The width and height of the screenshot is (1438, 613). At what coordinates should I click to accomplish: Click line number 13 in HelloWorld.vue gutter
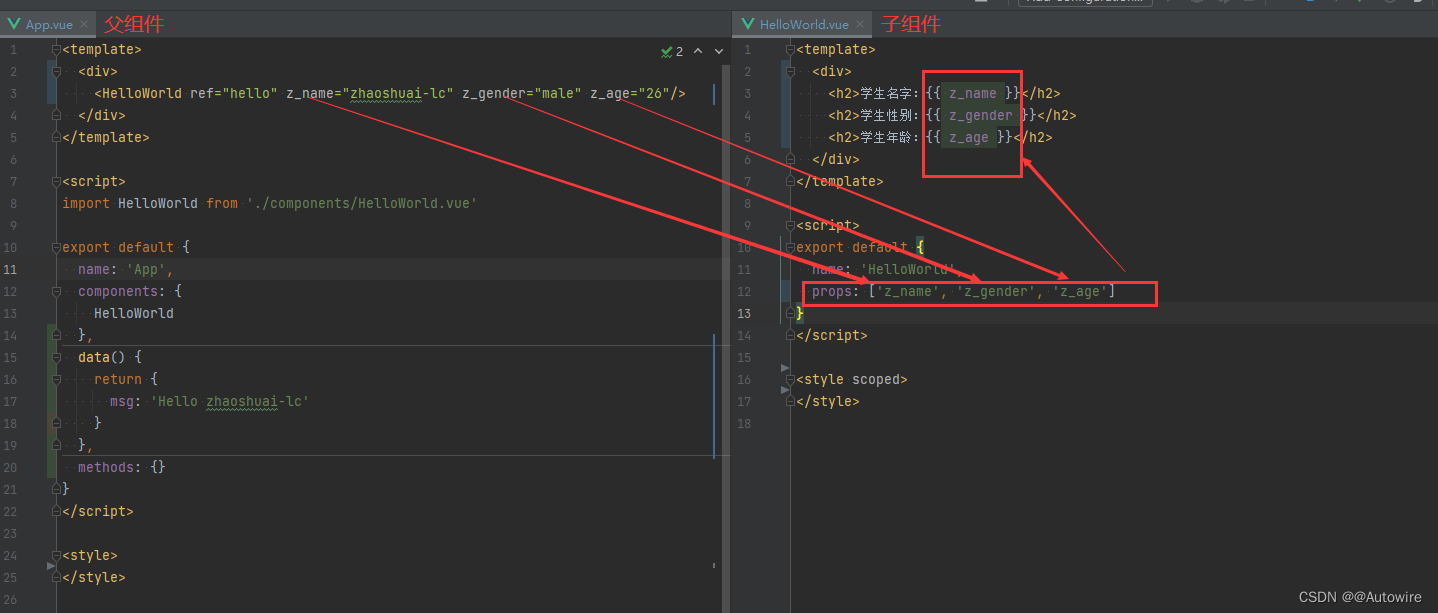click(744, 313)
